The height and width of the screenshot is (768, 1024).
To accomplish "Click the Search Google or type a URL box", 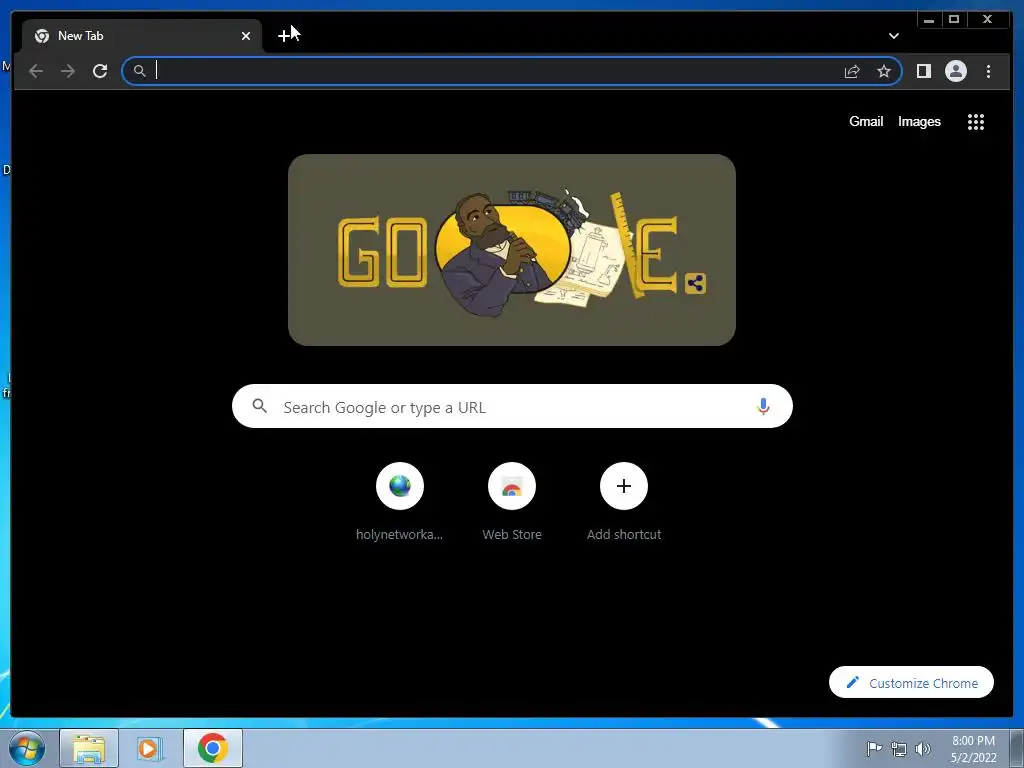I will point(512,406).
